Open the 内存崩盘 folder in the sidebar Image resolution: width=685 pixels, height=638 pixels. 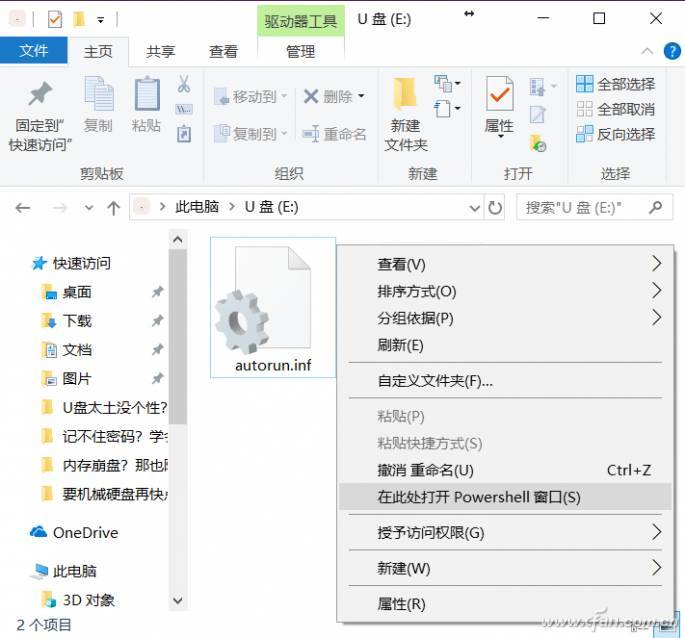(104, 465)
